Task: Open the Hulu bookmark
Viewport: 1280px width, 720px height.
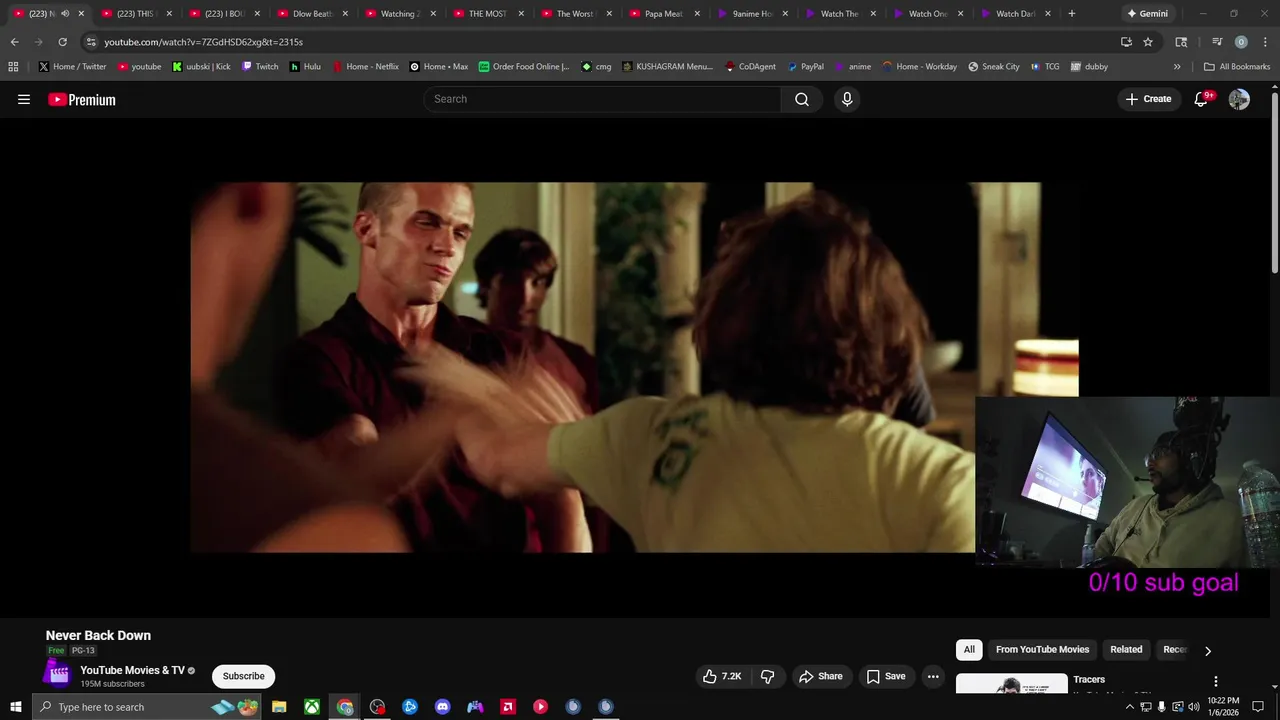Action: pos(305,67)
